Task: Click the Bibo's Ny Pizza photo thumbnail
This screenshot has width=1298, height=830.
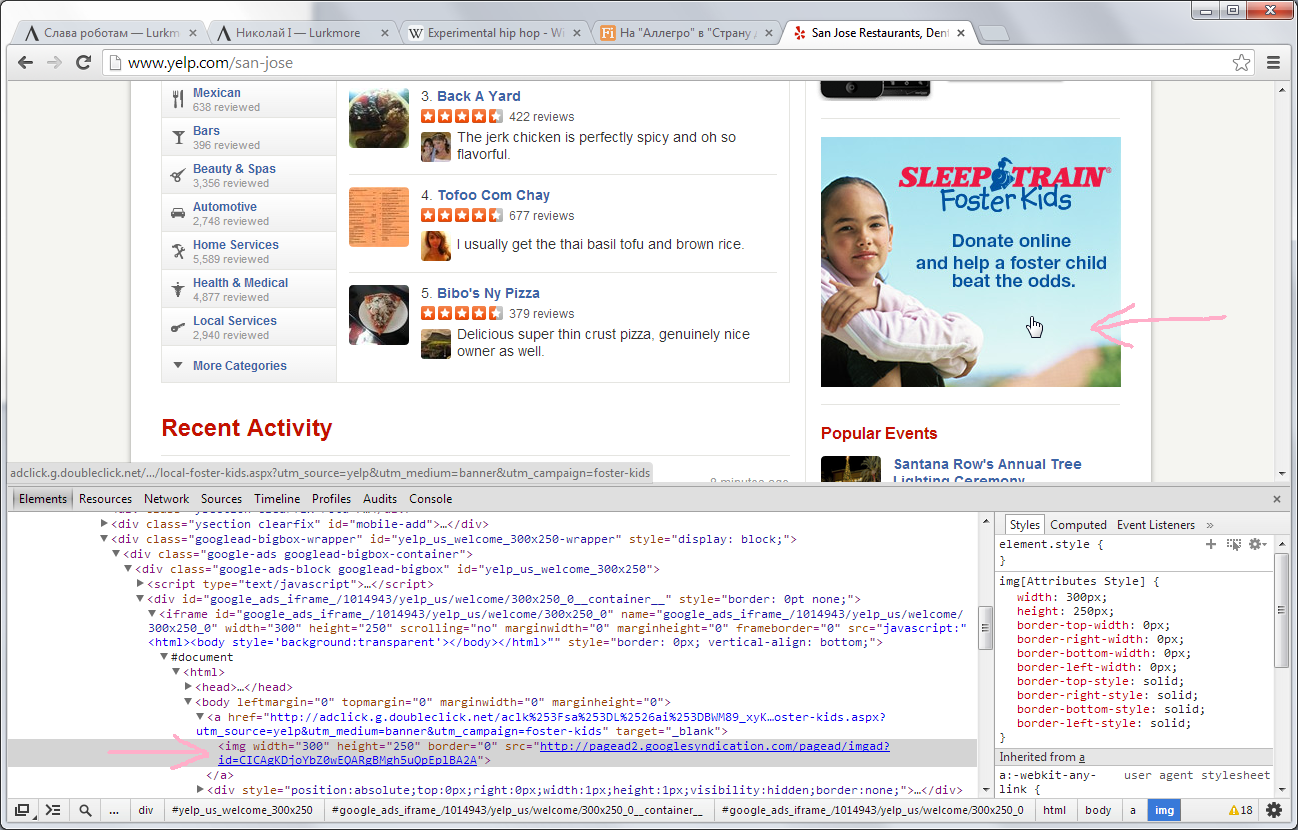Action: click(378, 315)
